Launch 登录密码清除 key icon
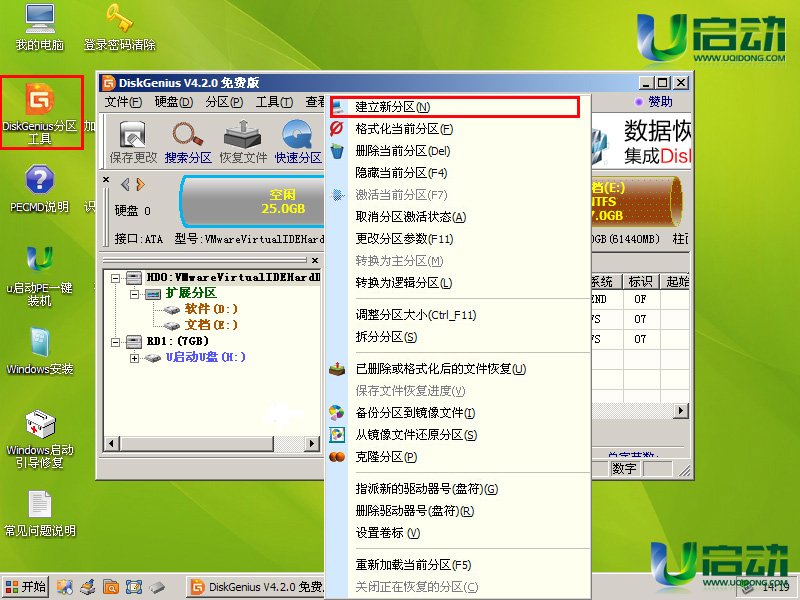The height and width of the screenshot is (600, 800). [x=119, y=27]
